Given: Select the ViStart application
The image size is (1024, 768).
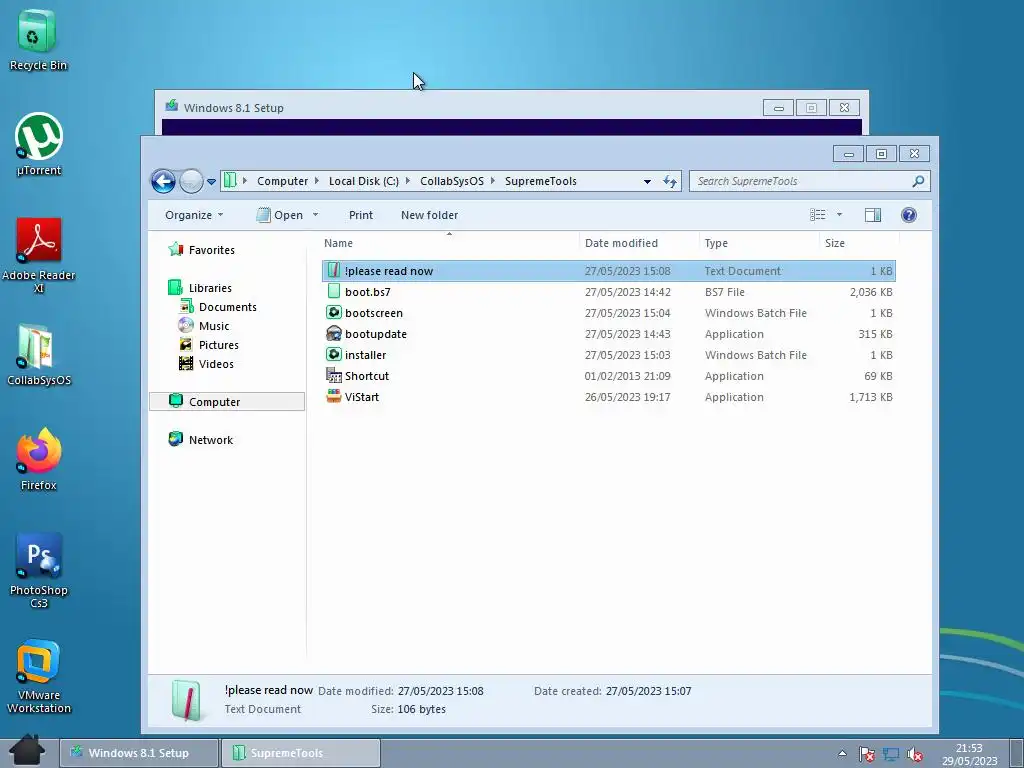Looking at the screenshot, I should click(609, 396).
